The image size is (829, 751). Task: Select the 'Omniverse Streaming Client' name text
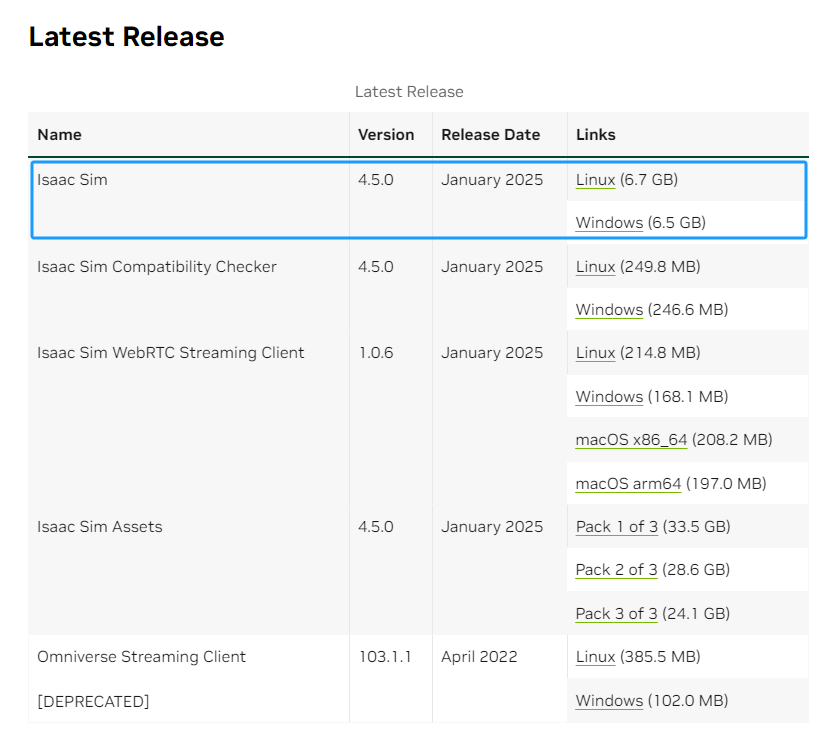click(x=142, y=657)
